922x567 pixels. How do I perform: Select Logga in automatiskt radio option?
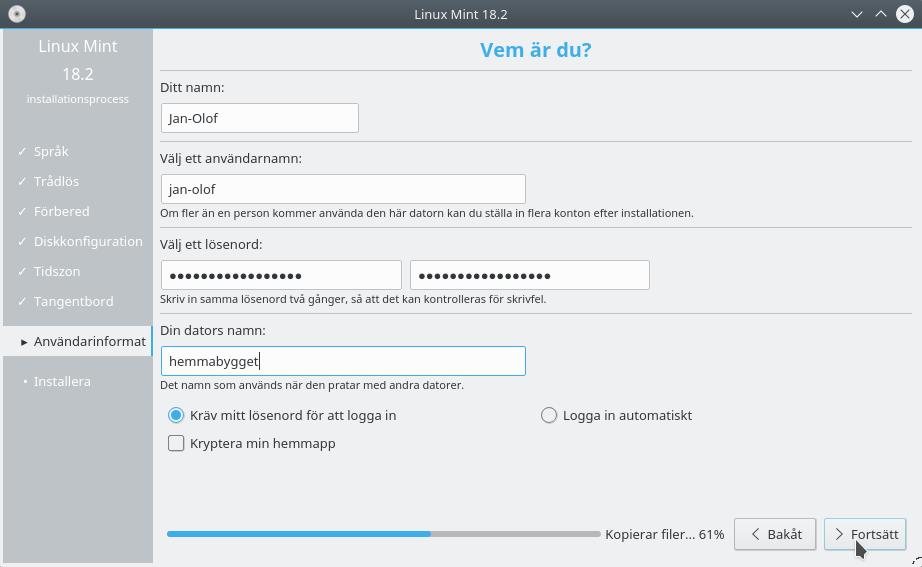pyautogui.click(x=616, y=415)
